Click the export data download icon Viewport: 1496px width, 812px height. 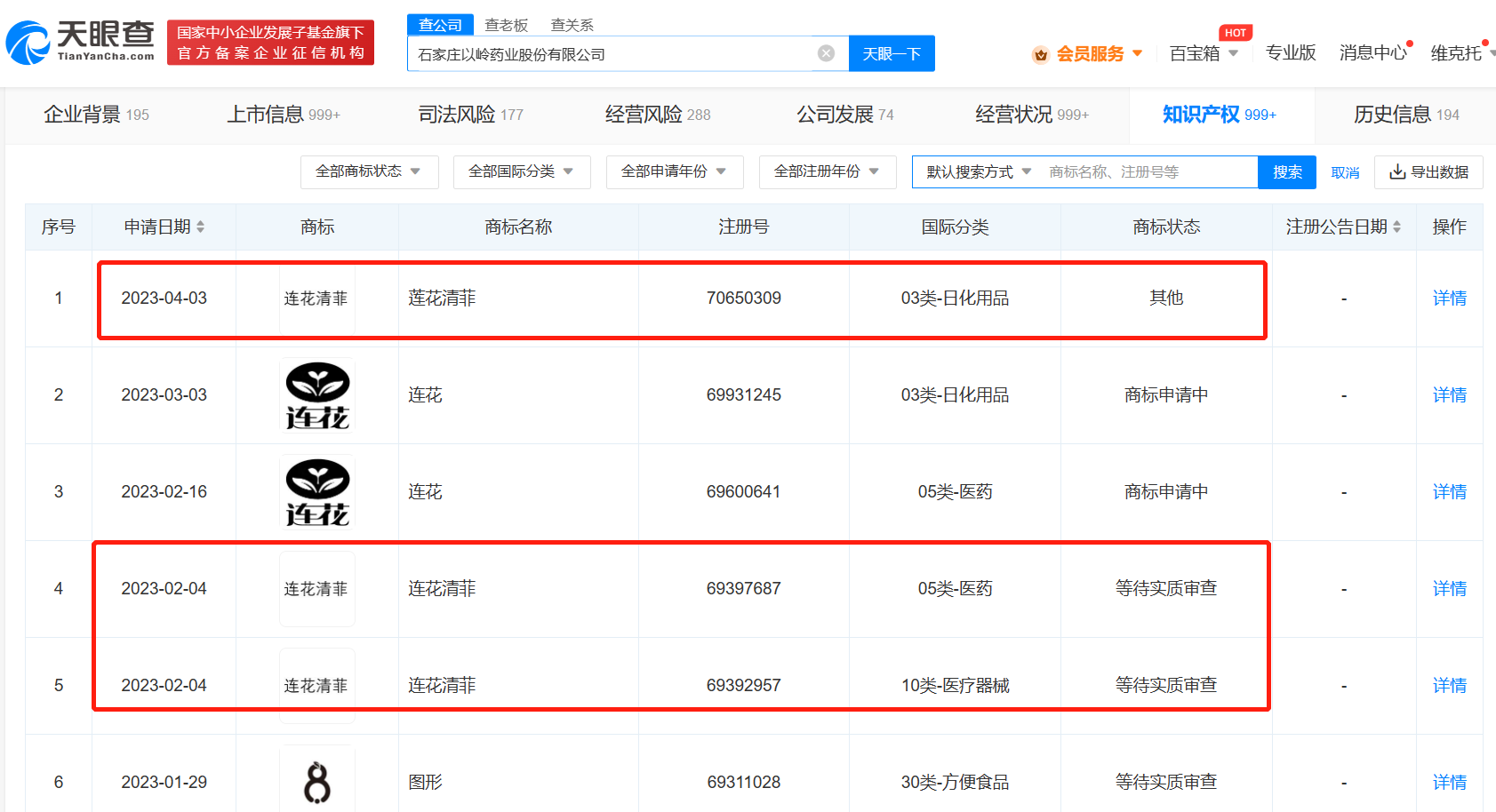click(x=1397, y=171)
